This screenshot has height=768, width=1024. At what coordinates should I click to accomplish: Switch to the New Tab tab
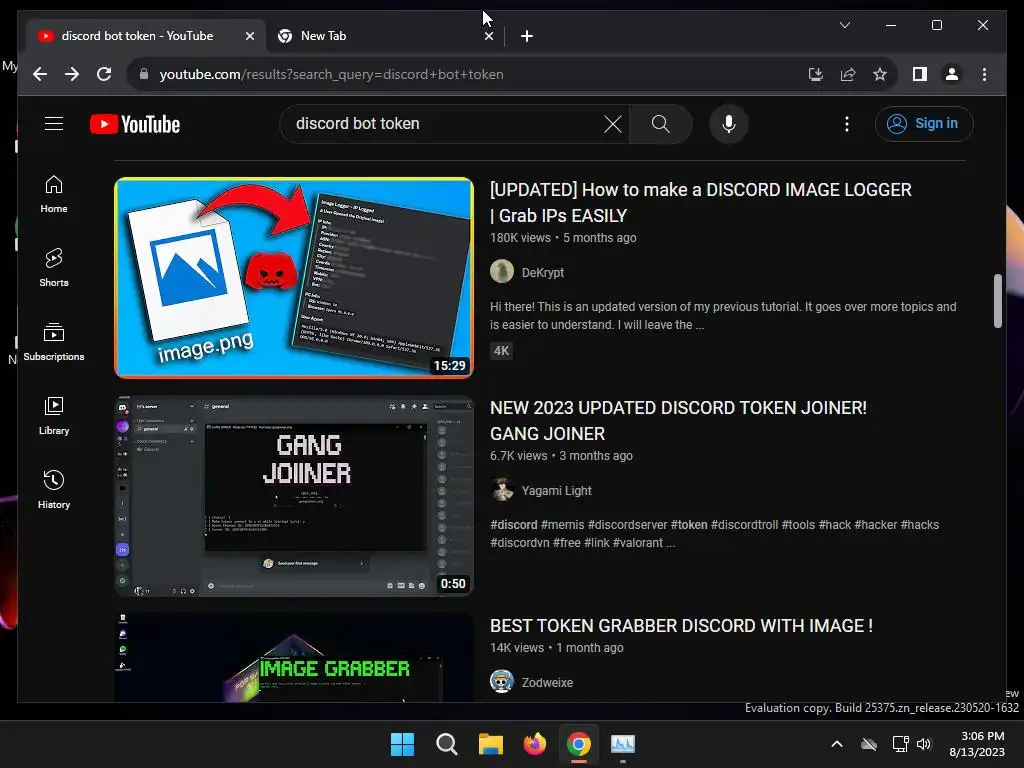(385, 36)
